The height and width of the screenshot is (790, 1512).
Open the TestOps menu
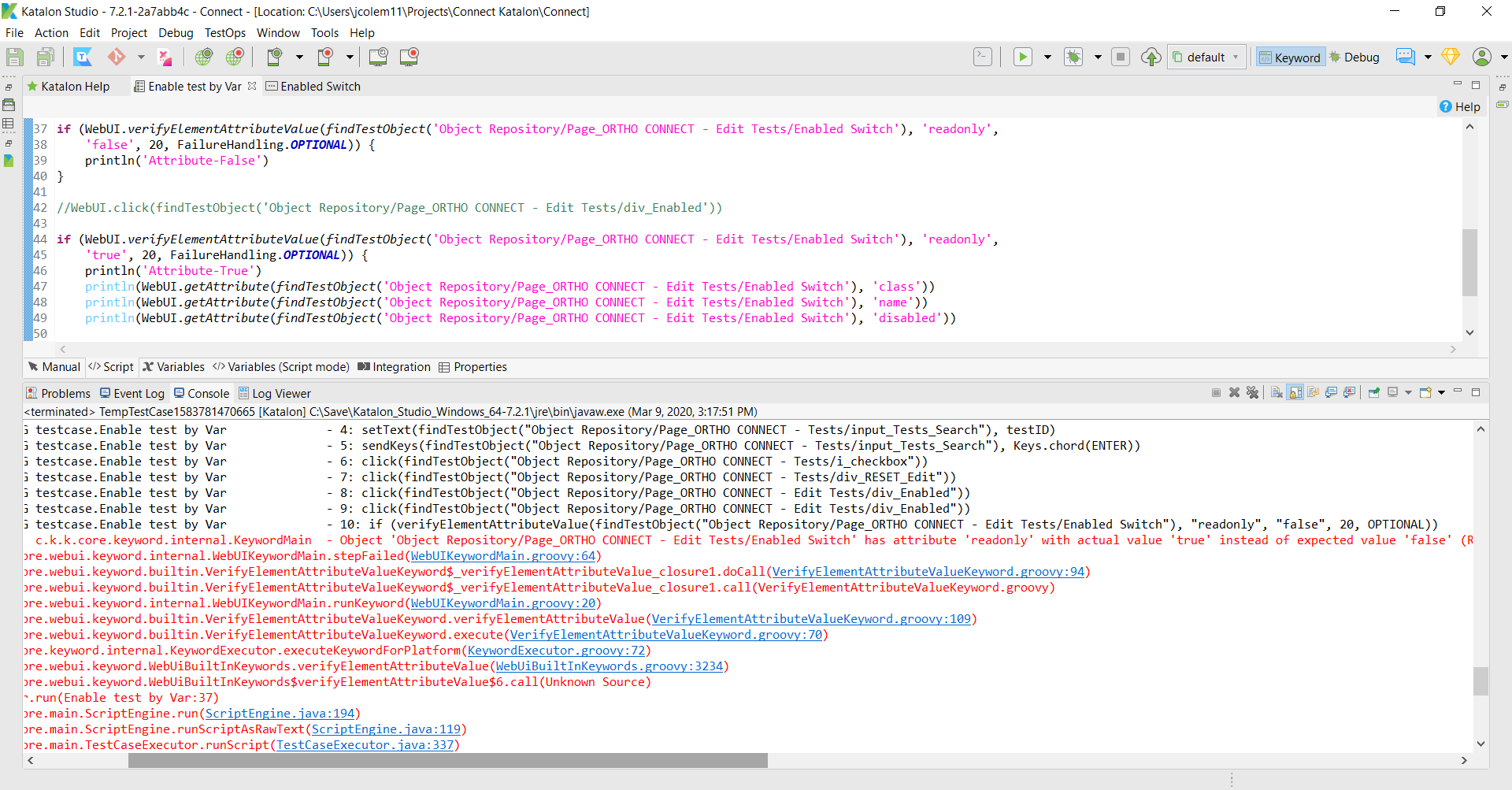tap(225, 33)
